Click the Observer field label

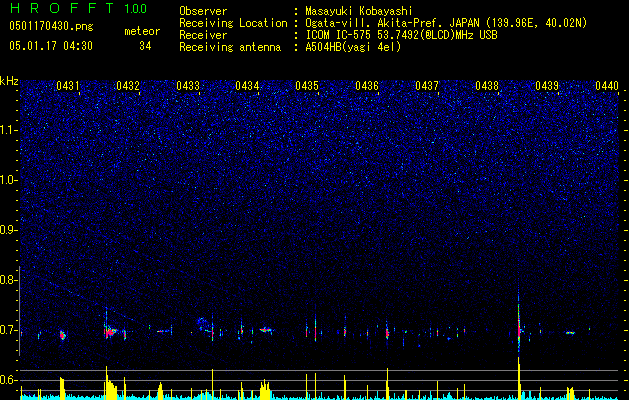[203, 11]
